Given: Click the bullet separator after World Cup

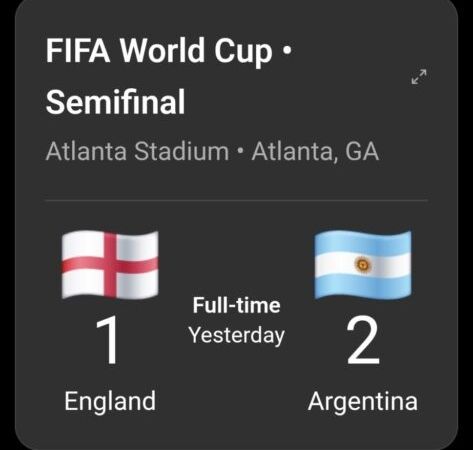Looking at the screenshot, I should coord(287,51).
